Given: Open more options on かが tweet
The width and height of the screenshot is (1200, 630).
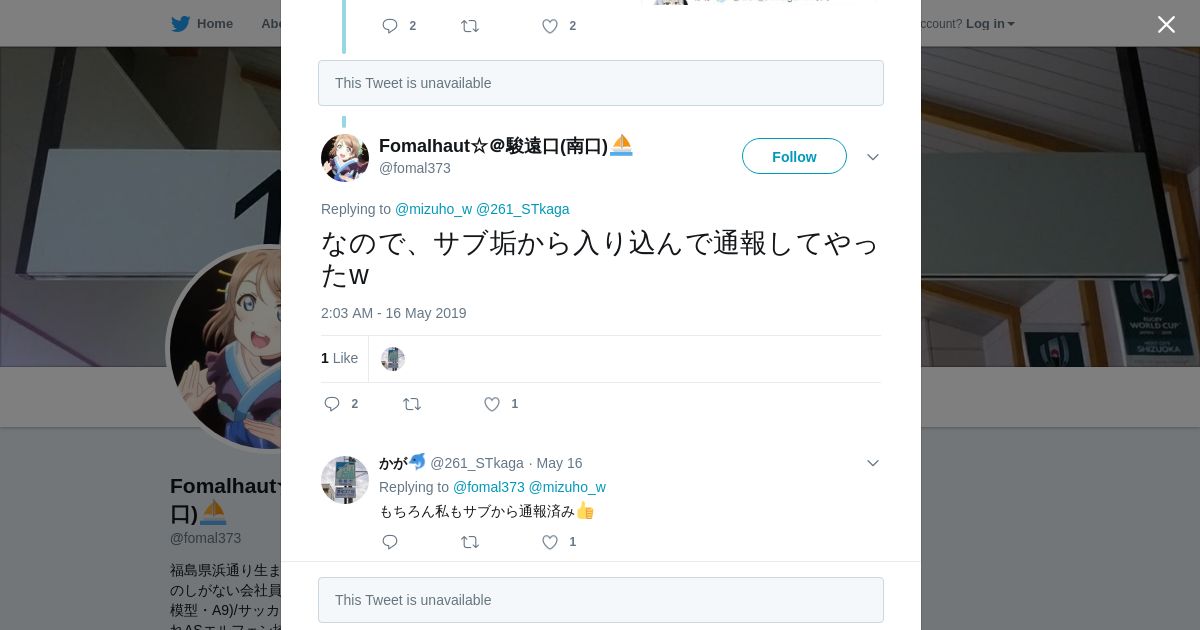Looking at the screenshot, I should point(873,463).
